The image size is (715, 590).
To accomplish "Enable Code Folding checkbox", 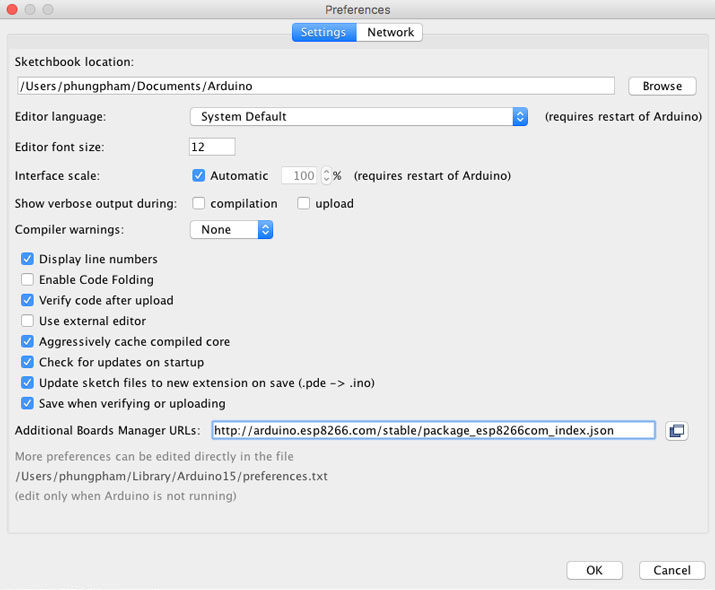I will [x=28, y=280].
